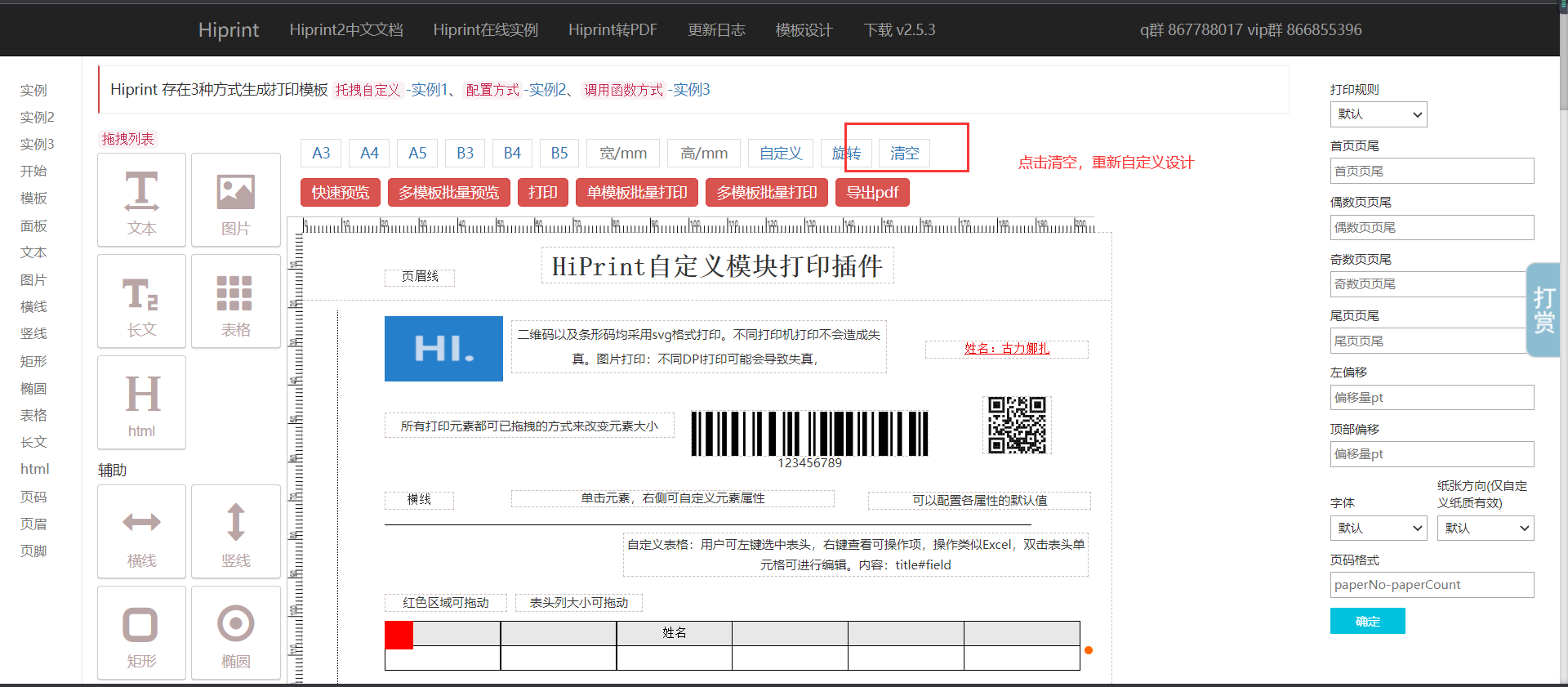Image resolution: width=1568 pixels, height=687 pixels.
Task: Click the 多模板批量预览 button
Action: click(449, 192)
